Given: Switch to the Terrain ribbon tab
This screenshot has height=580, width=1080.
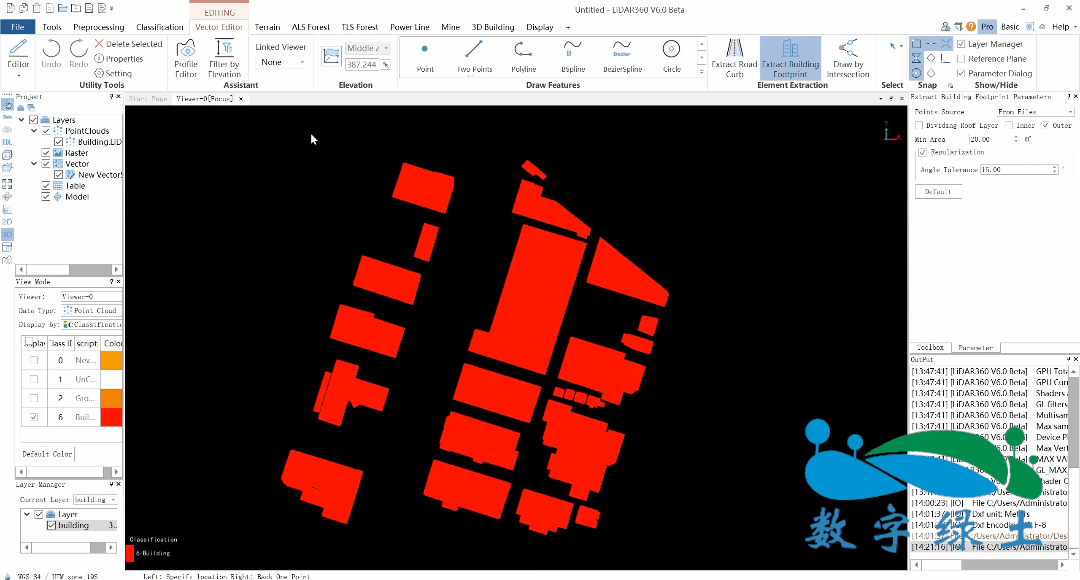Looking at the screenshot, I should (267, 27).
